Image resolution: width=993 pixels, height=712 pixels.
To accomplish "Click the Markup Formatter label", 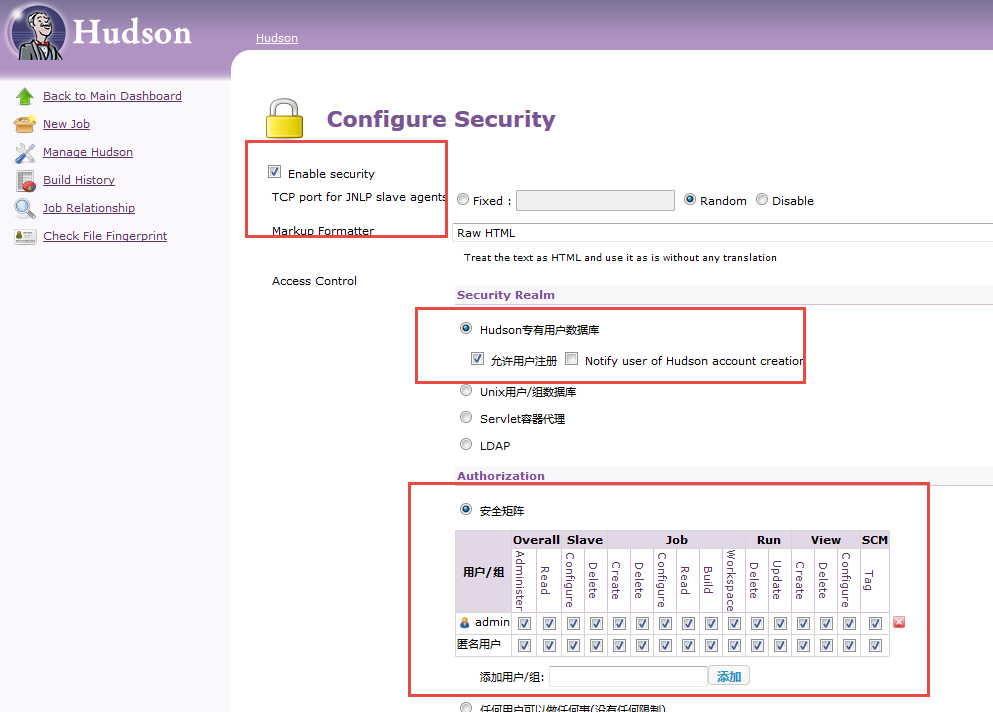I will tap(323, 231).
